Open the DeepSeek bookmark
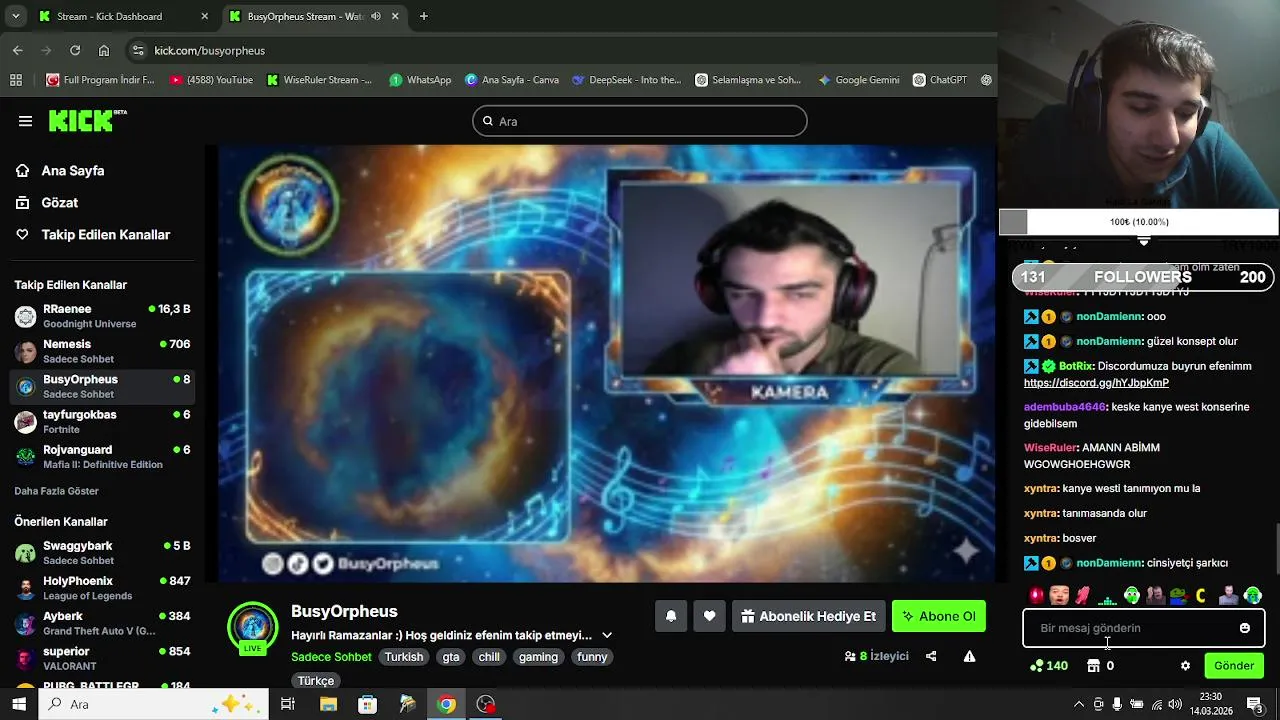This screenshot has width=1280, height=720. point(626,80)
